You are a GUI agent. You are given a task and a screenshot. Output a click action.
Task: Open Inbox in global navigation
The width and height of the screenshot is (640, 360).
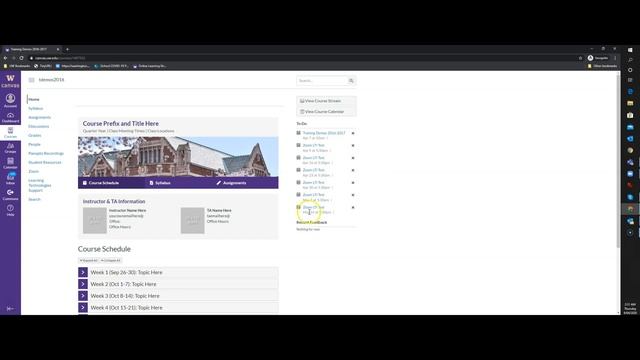pos(10,179)
